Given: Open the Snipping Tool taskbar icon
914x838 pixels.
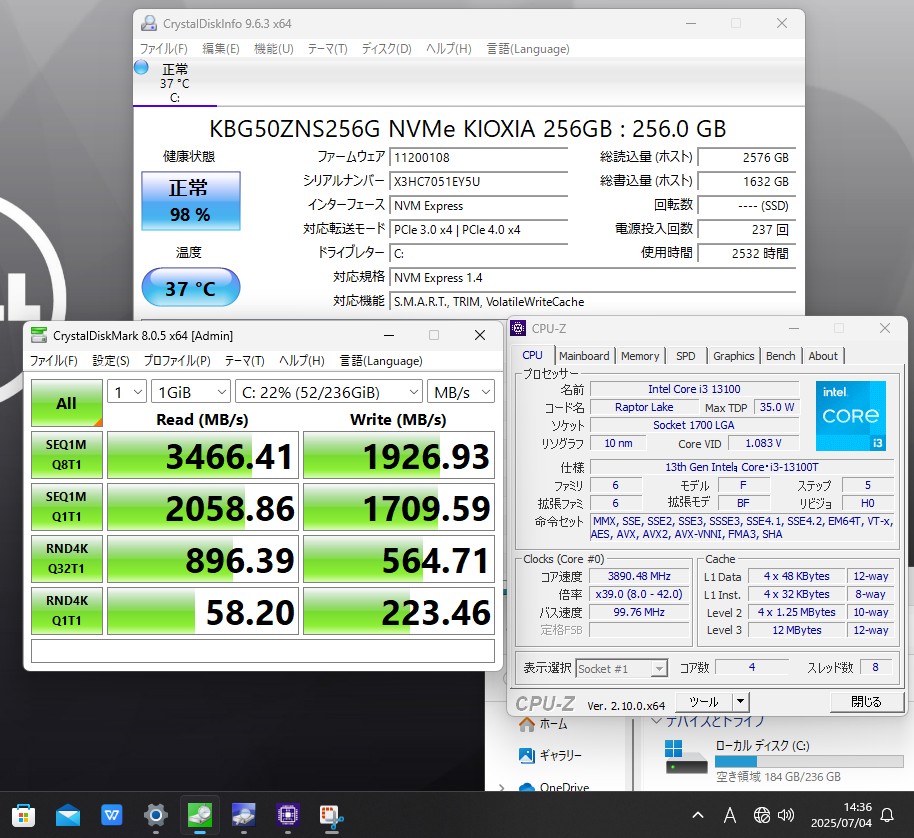Looking at the screenshot, I should [331, 815].
